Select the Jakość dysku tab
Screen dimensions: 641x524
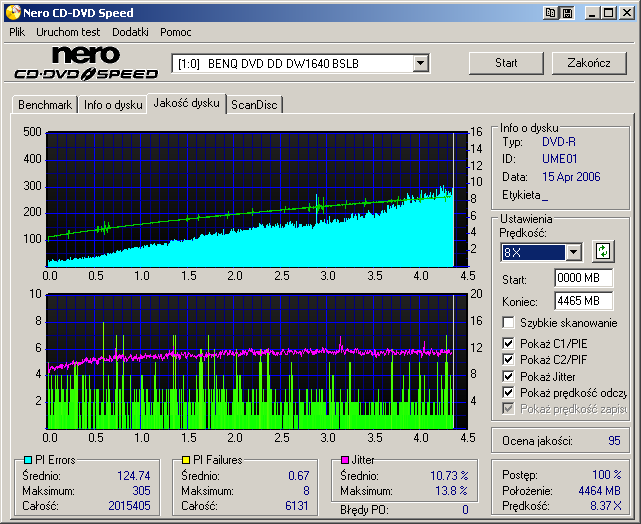(186, 103)
